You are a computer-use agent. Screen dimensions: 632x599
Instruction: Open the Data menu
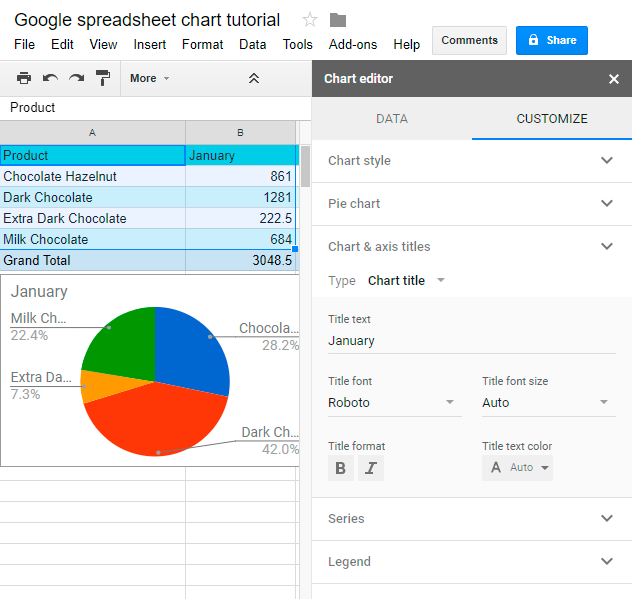point(252,44)
